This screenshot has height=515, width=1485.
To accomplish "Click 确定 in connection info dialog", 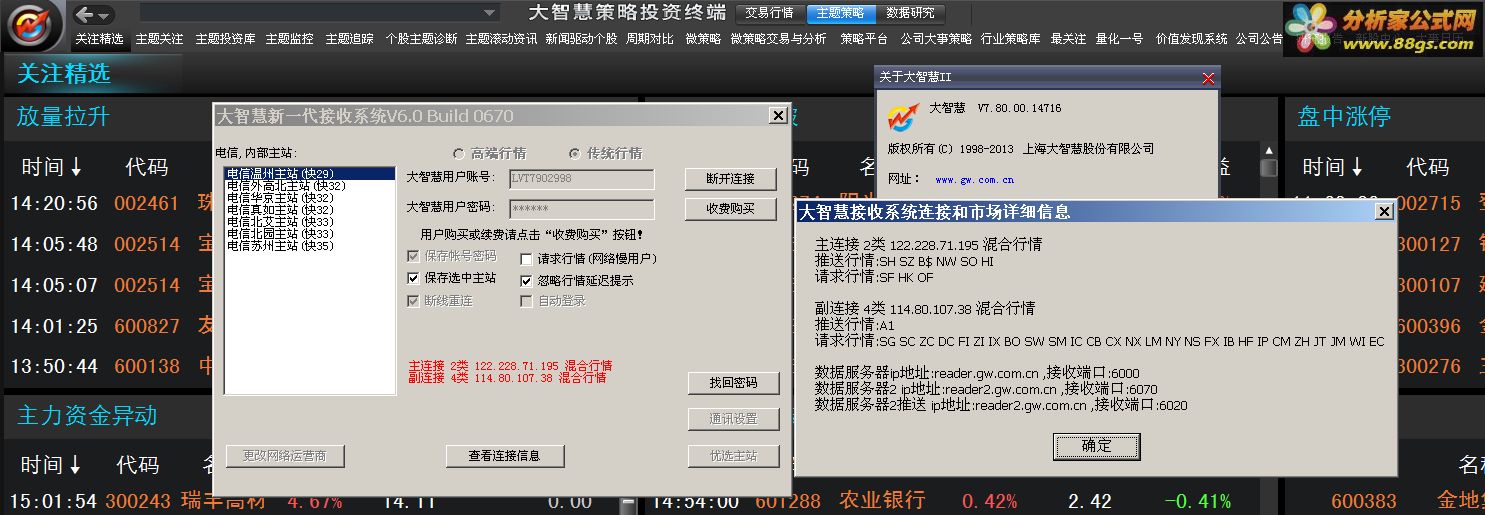I will point(1096,446).
